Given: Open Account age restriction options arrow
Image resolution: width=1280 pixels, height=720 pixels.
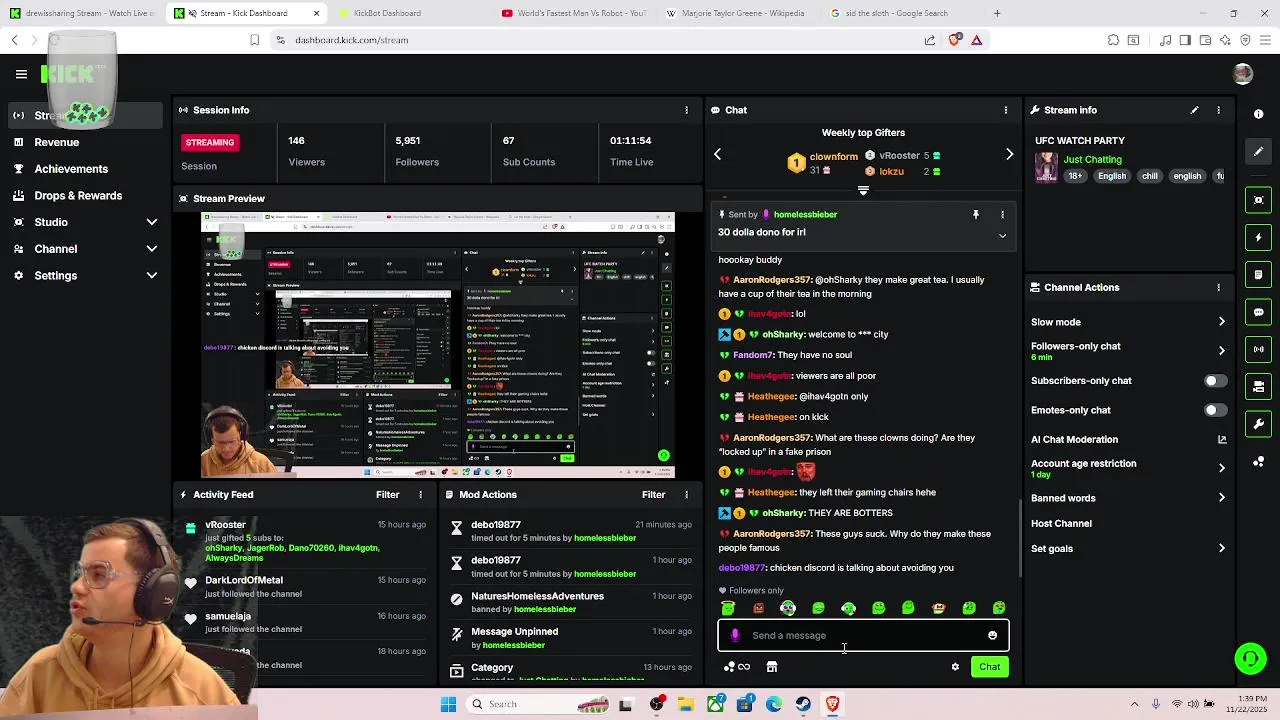Looking at the screenshot, I should click(x=1221, y=468).
